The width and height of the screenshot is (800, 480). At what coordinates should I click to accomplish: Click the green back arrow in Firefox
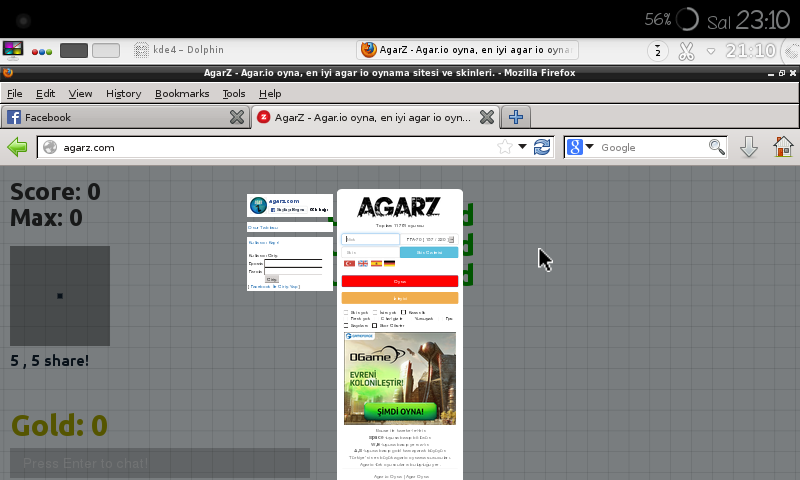pos(17,147)
